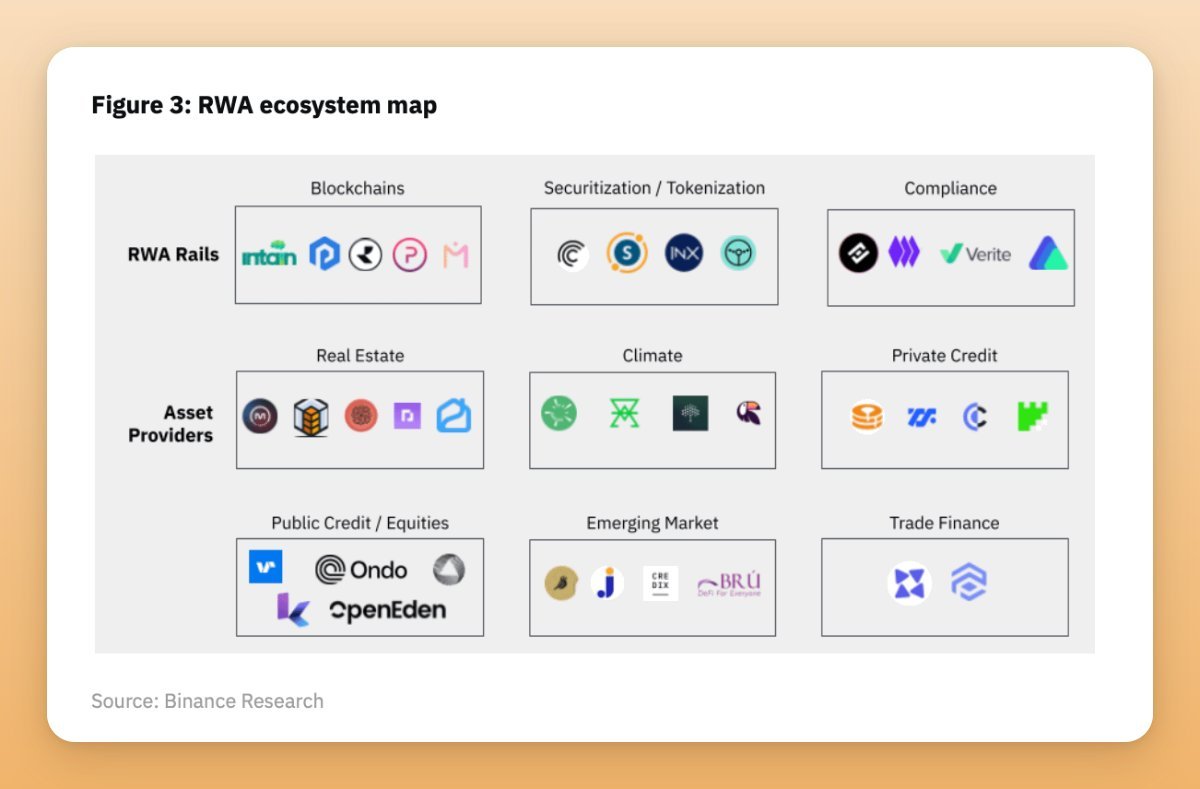
Task: Click the 'Private Credit' heading
Action: click(944, 355)
